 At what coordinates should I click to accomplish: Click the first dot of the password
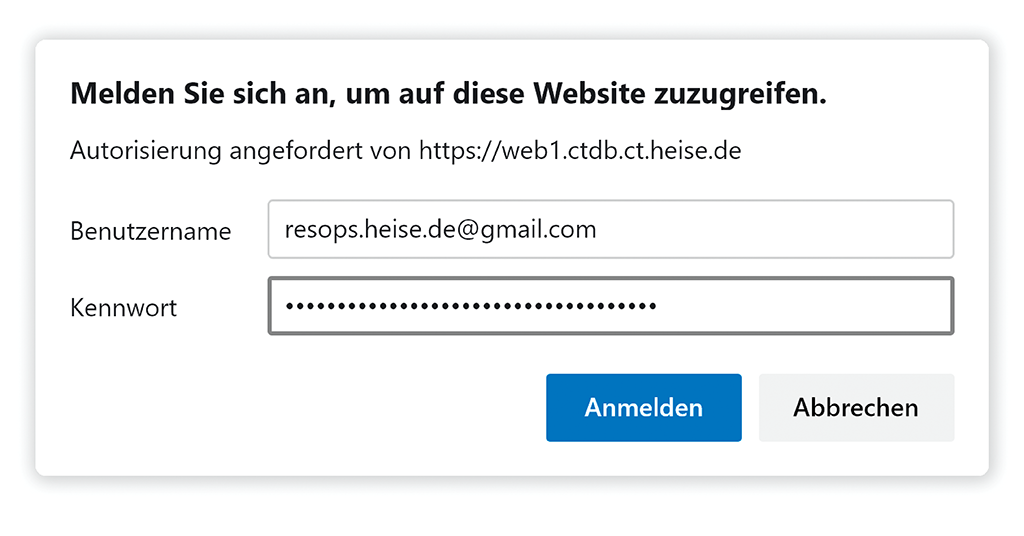point(288,306)
